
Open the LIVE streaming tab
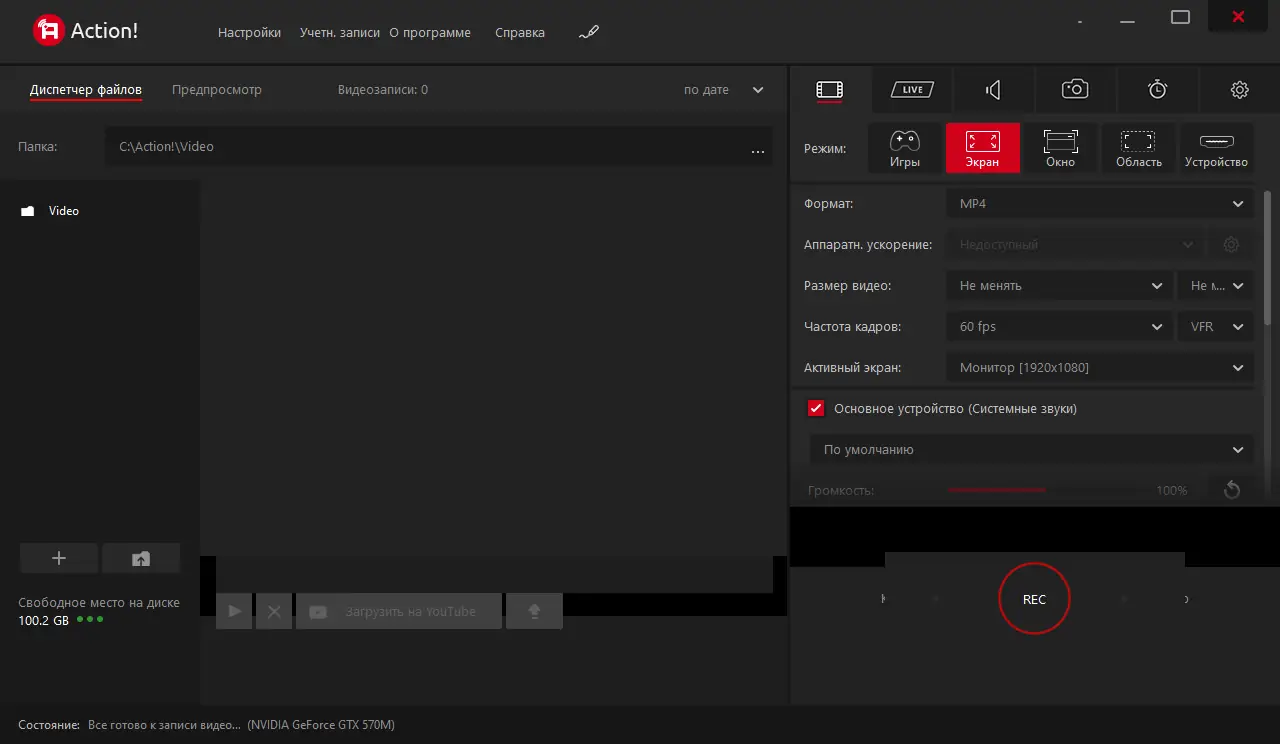[912, 90]
